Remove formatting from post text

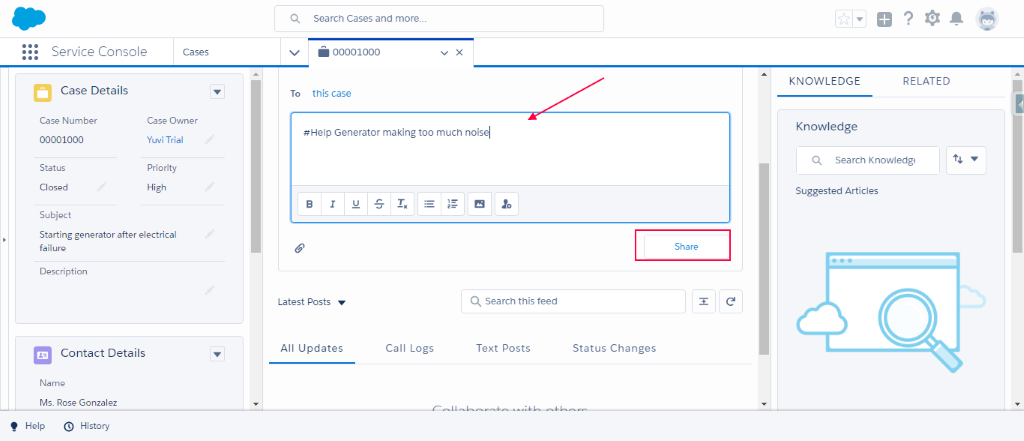point(402,204)
